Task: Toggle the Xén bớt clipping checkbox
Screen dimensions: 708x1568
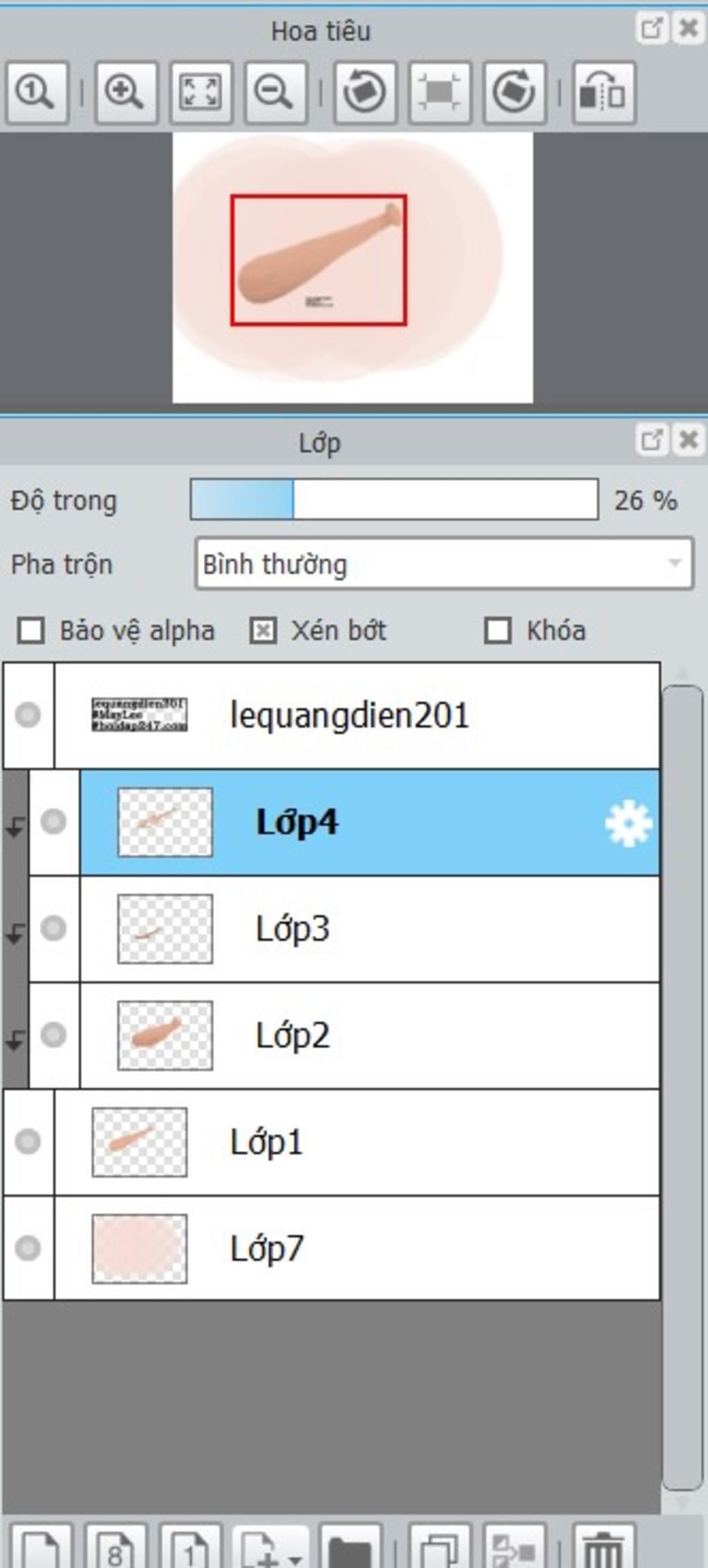Action: pyautogui.click(x=263, y=631)
